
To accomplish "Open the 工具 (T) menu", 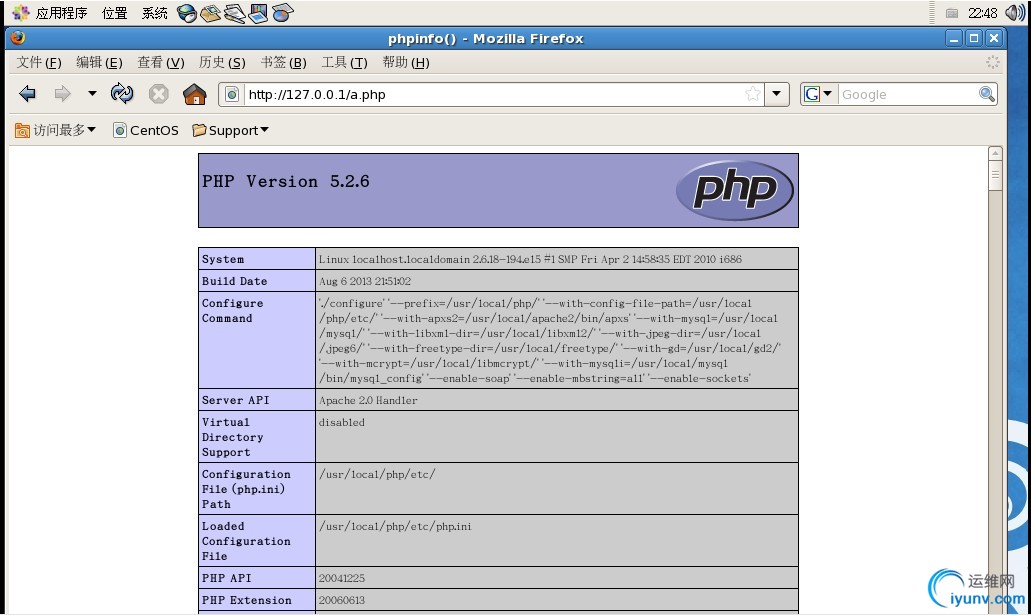I will click(344, 62).
